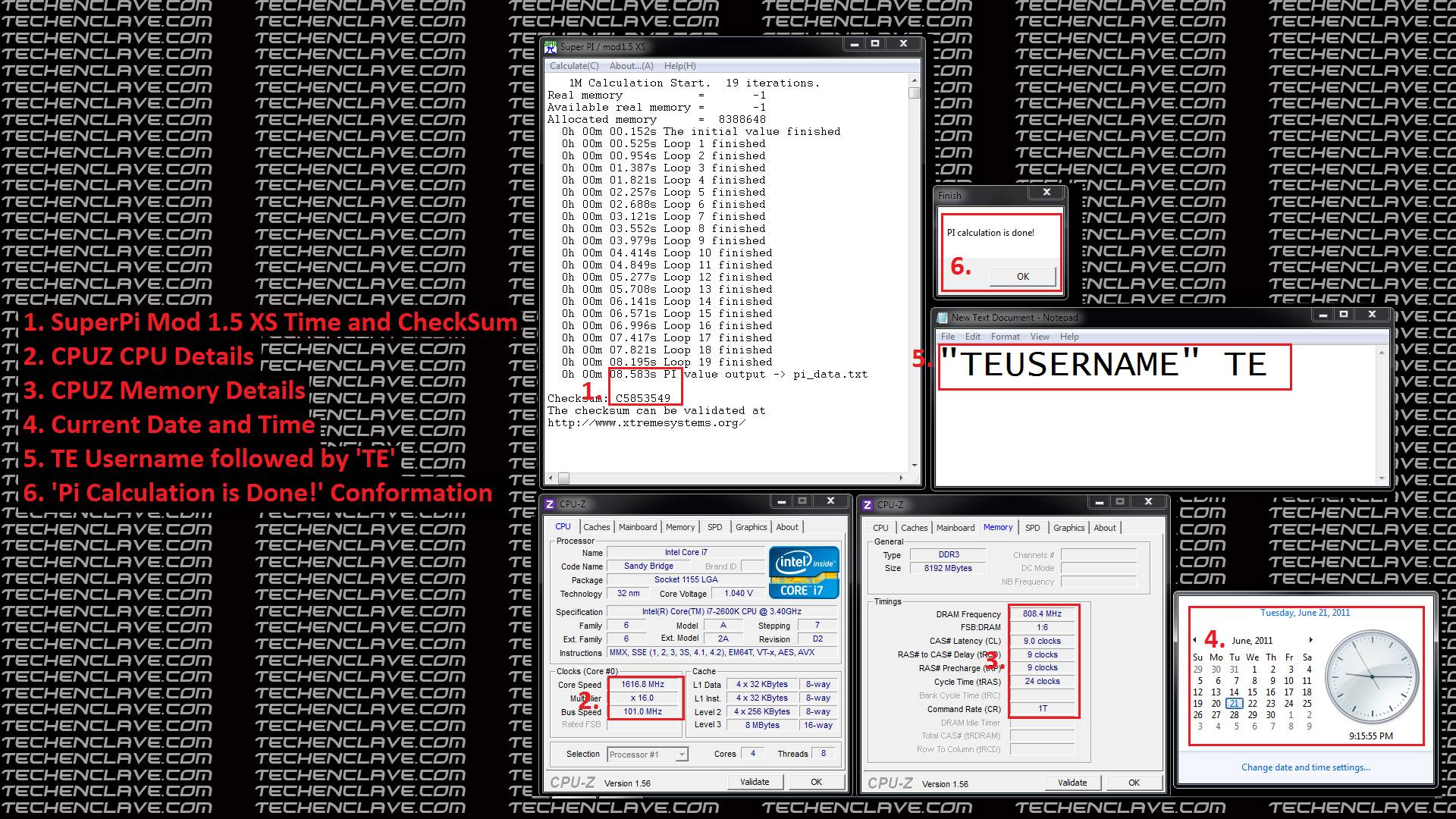Image resolution: width=1456 pixels, height=819 pixels.
Task: Open Help menu in Super PI
Action: point(679,66)
